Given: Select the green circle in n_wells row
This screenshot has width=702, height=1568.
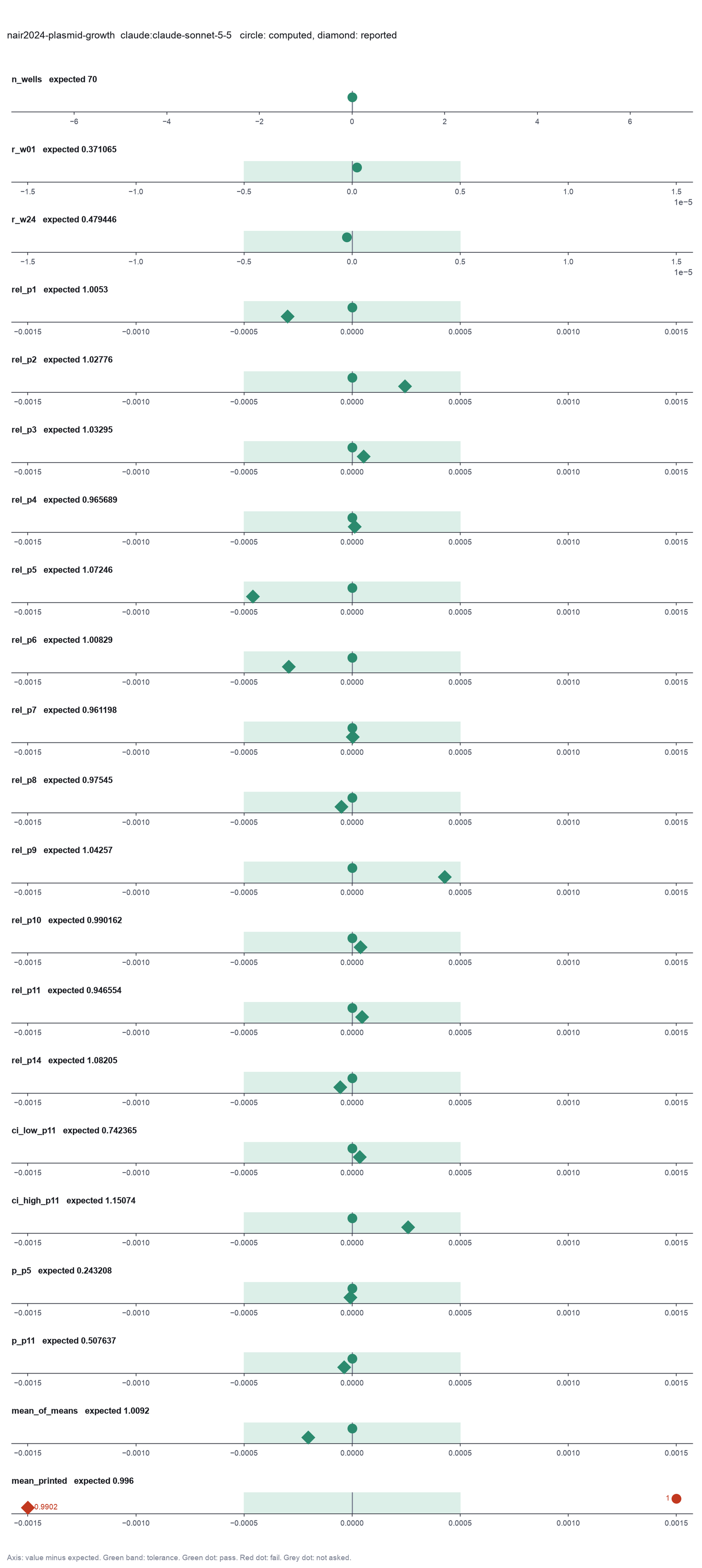Looking at the screenshot, I should coord(352,97).
